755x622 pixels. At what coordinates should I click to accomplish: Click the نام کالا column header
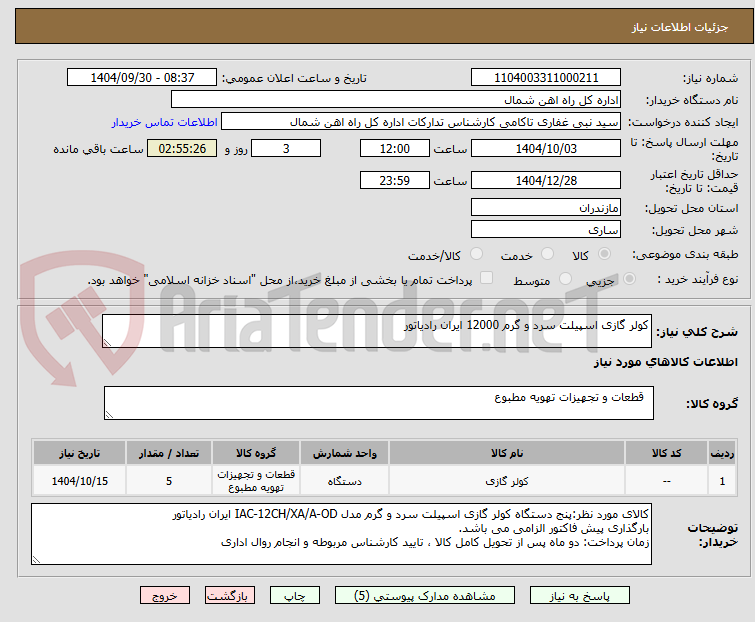coord(507,453)
